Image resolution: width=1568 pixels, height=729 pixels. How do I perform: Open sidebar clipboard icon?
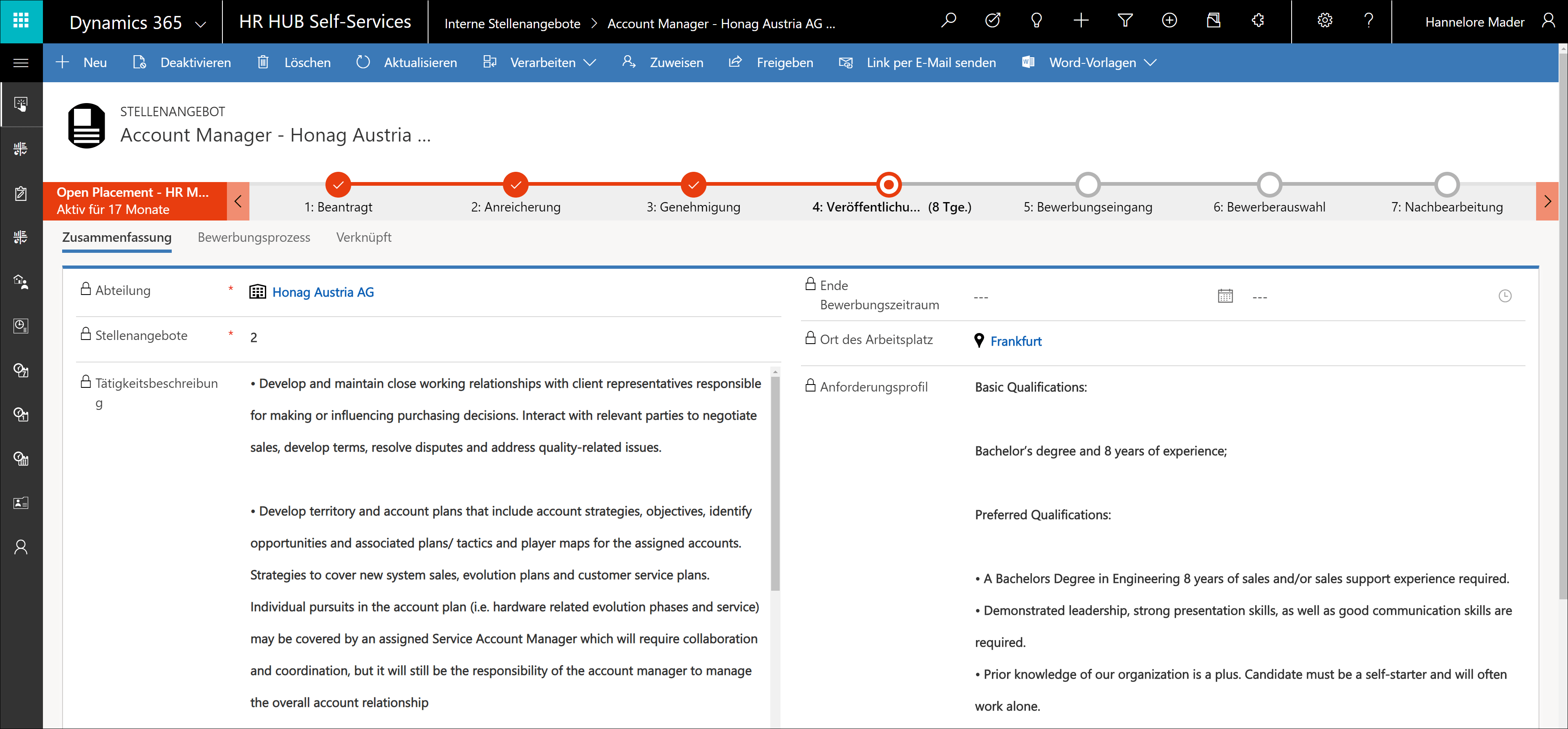[x=21, y=193]
